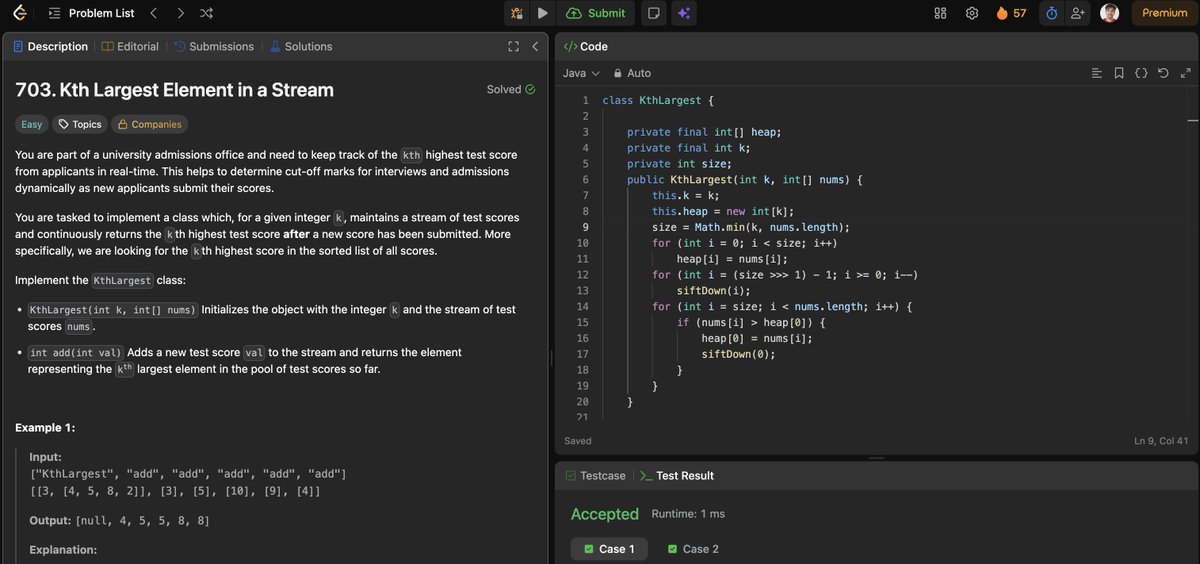Click the invite user icon
This screenshot has height=564, width=1200.
click(x=1077, y=13)
